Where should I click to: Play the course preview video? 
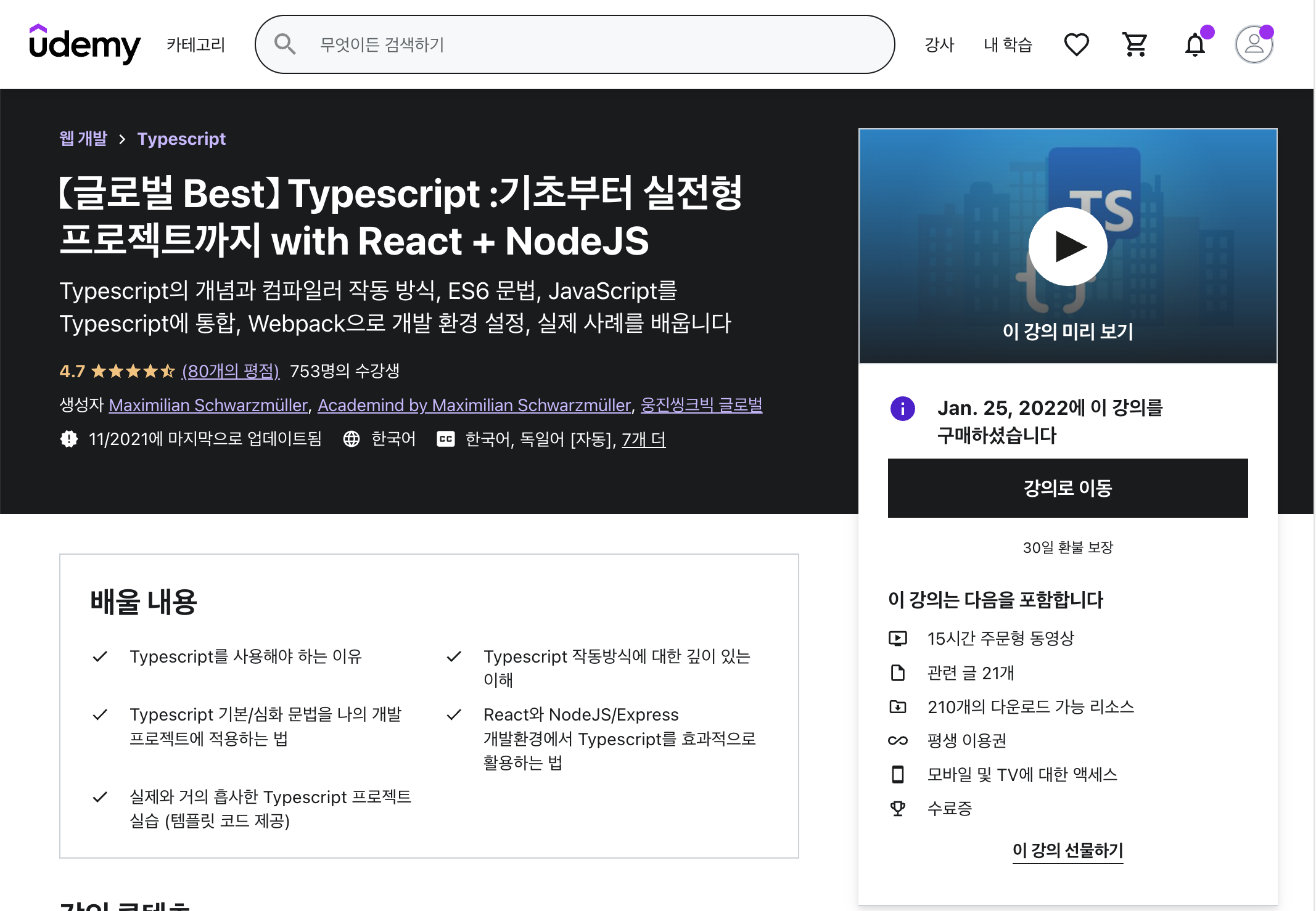(x=1067, y=247)
